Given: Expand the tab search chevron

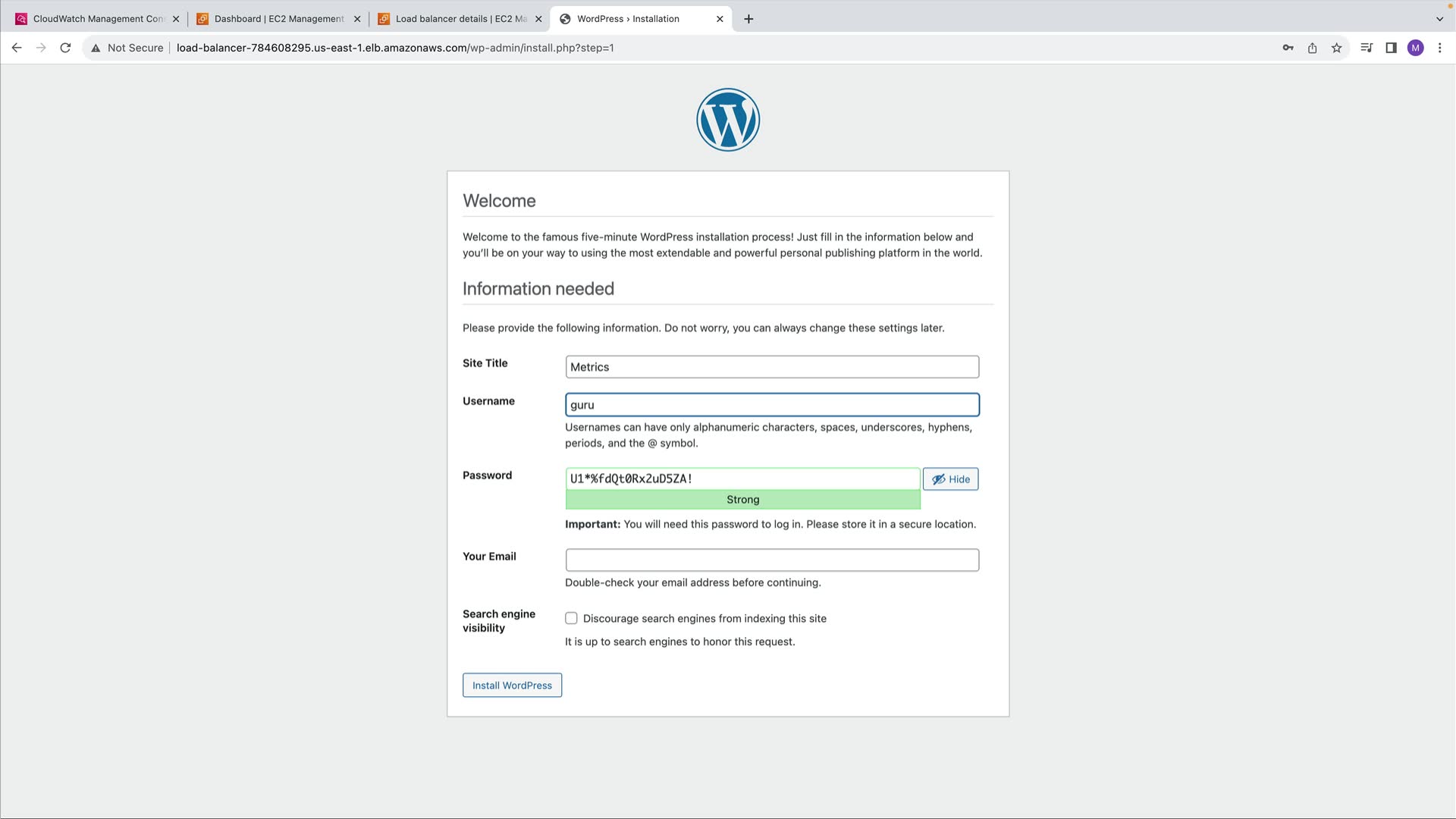Looking at the screenshot, I should click(1439, 19).
